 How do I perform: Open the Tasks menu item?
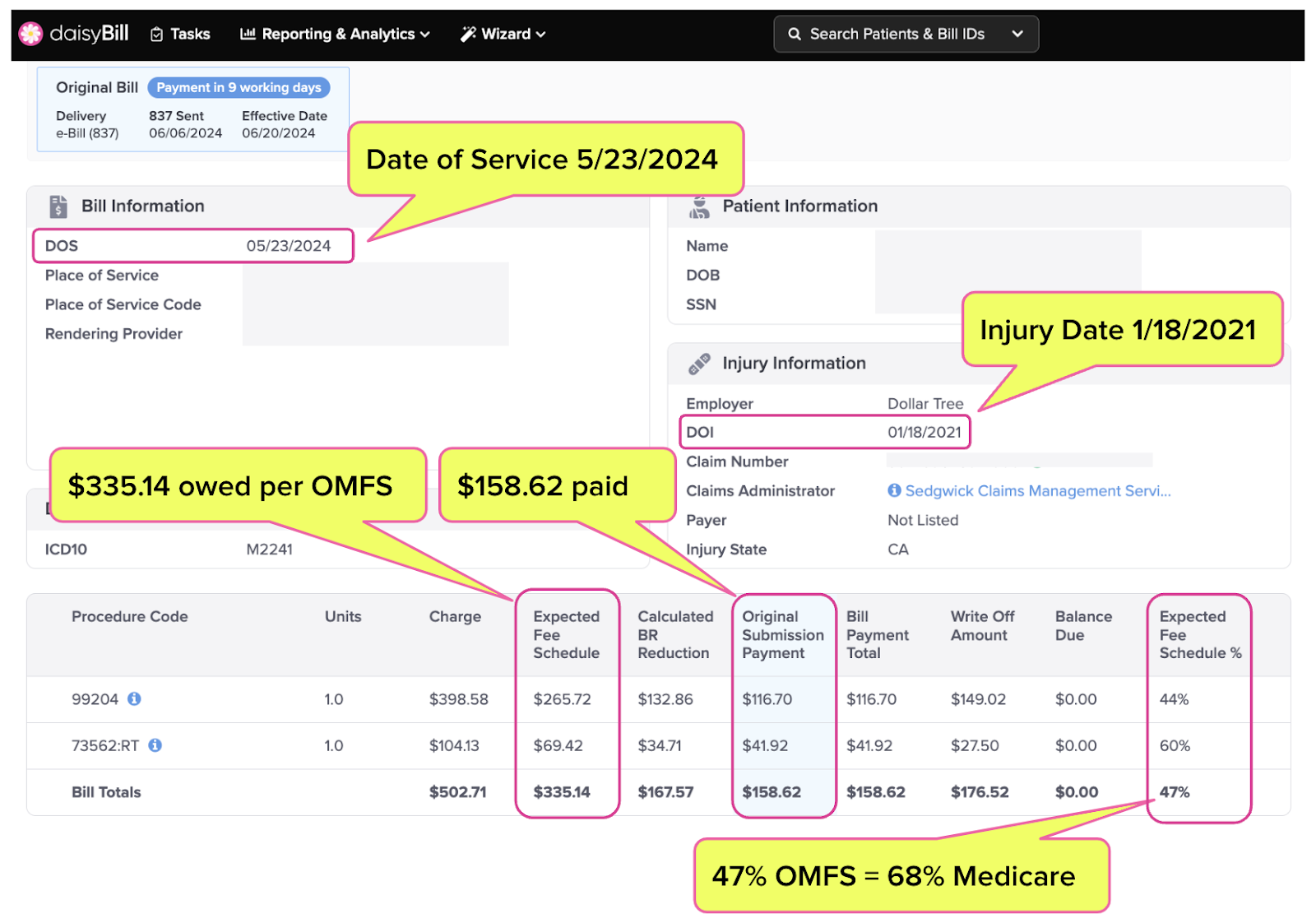click(x=180, y=34)
